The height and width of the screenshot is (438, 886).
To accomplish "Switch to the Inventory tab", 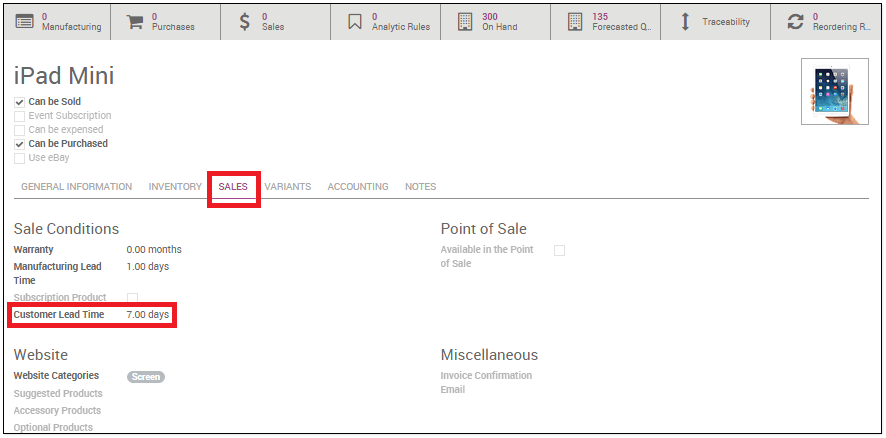I will 175,187.
